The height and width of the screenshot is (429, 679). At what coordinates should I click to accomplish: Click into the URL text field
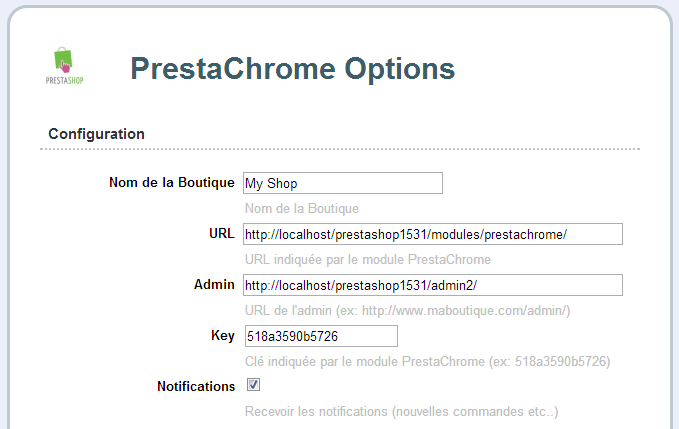pos(433,234)
